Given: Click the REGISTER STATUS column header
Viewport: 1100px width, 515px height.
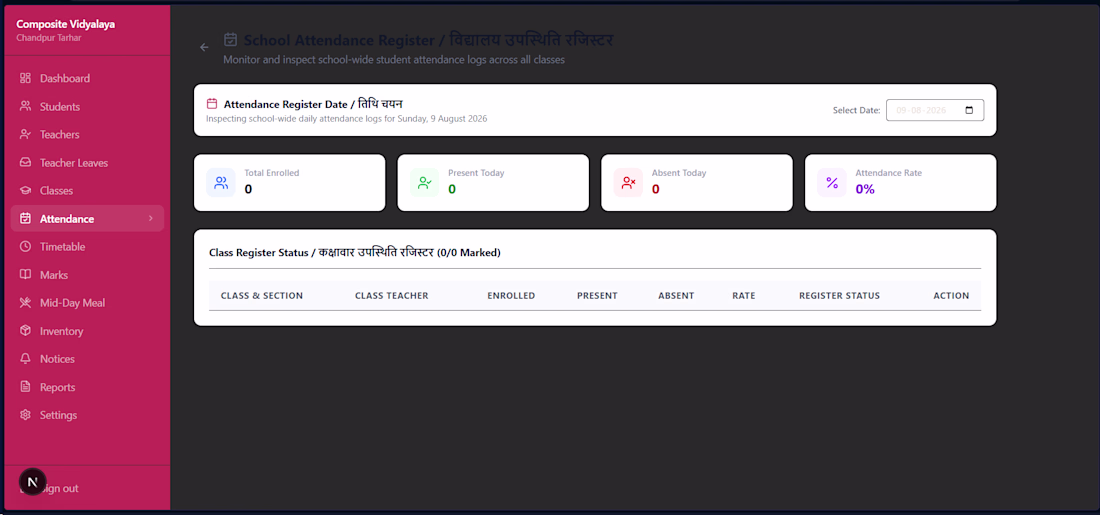Looking at the screenshot, I should pos(839,296).
